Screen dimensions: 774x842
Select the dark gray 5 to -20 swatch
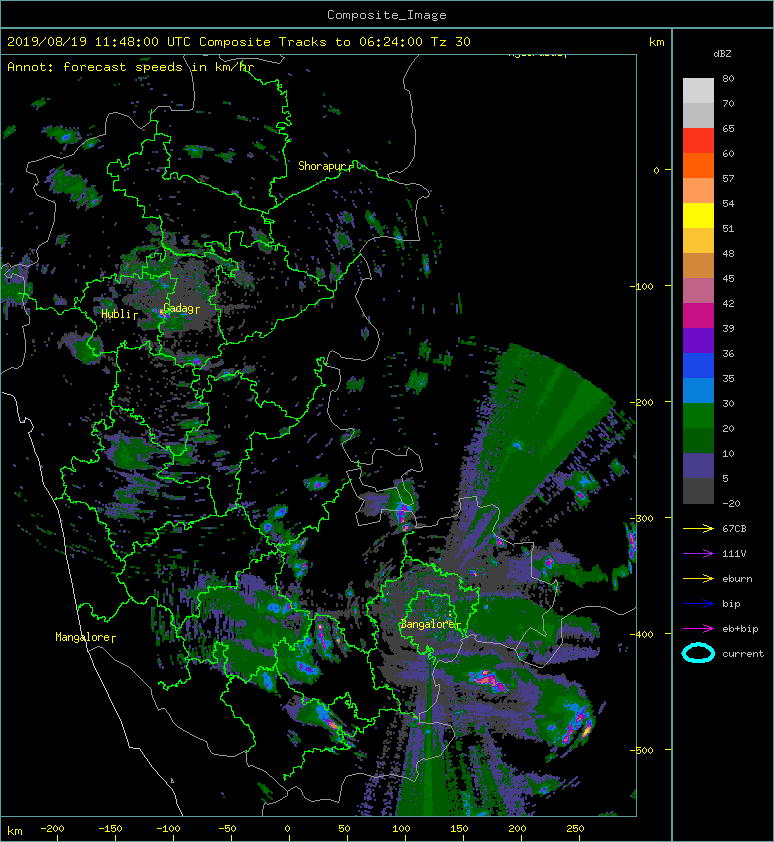(x=698, y=491)
